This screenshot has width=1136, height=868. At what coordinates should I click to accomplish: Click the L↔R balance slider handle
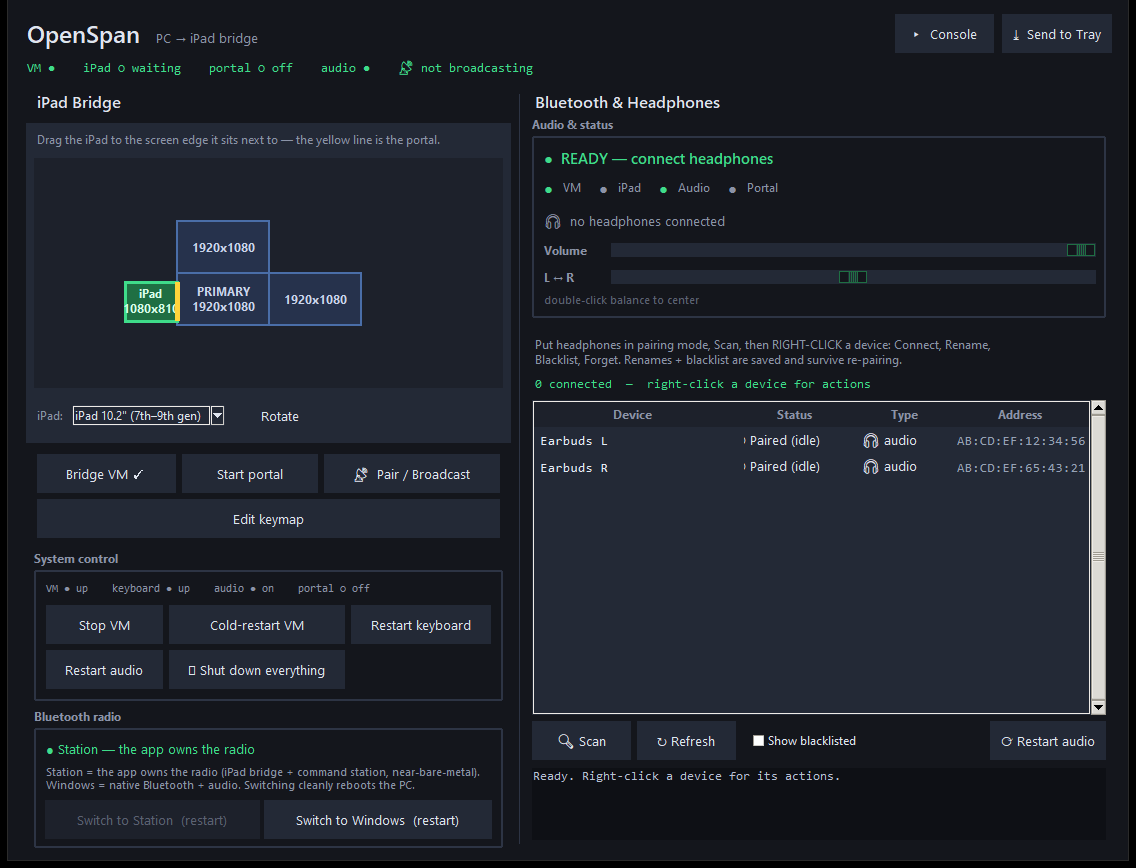(x=853, y=277)
